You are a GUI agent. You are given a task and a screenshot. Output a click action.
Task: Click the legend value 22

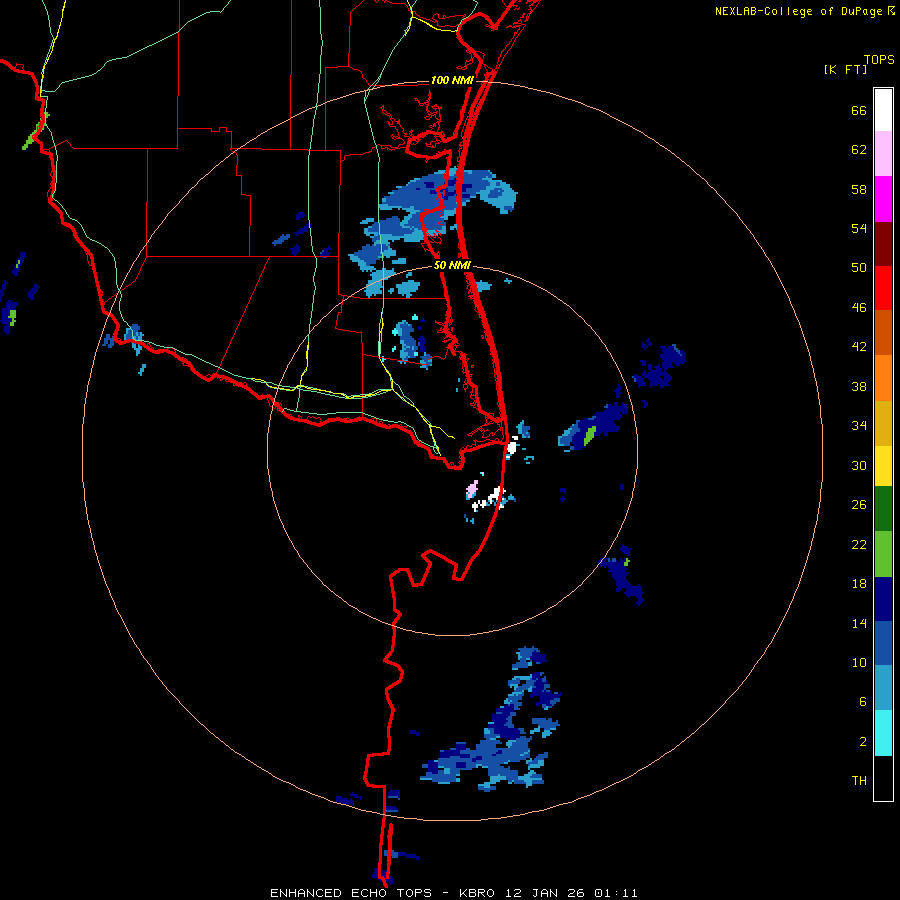[x=859, y=544]
